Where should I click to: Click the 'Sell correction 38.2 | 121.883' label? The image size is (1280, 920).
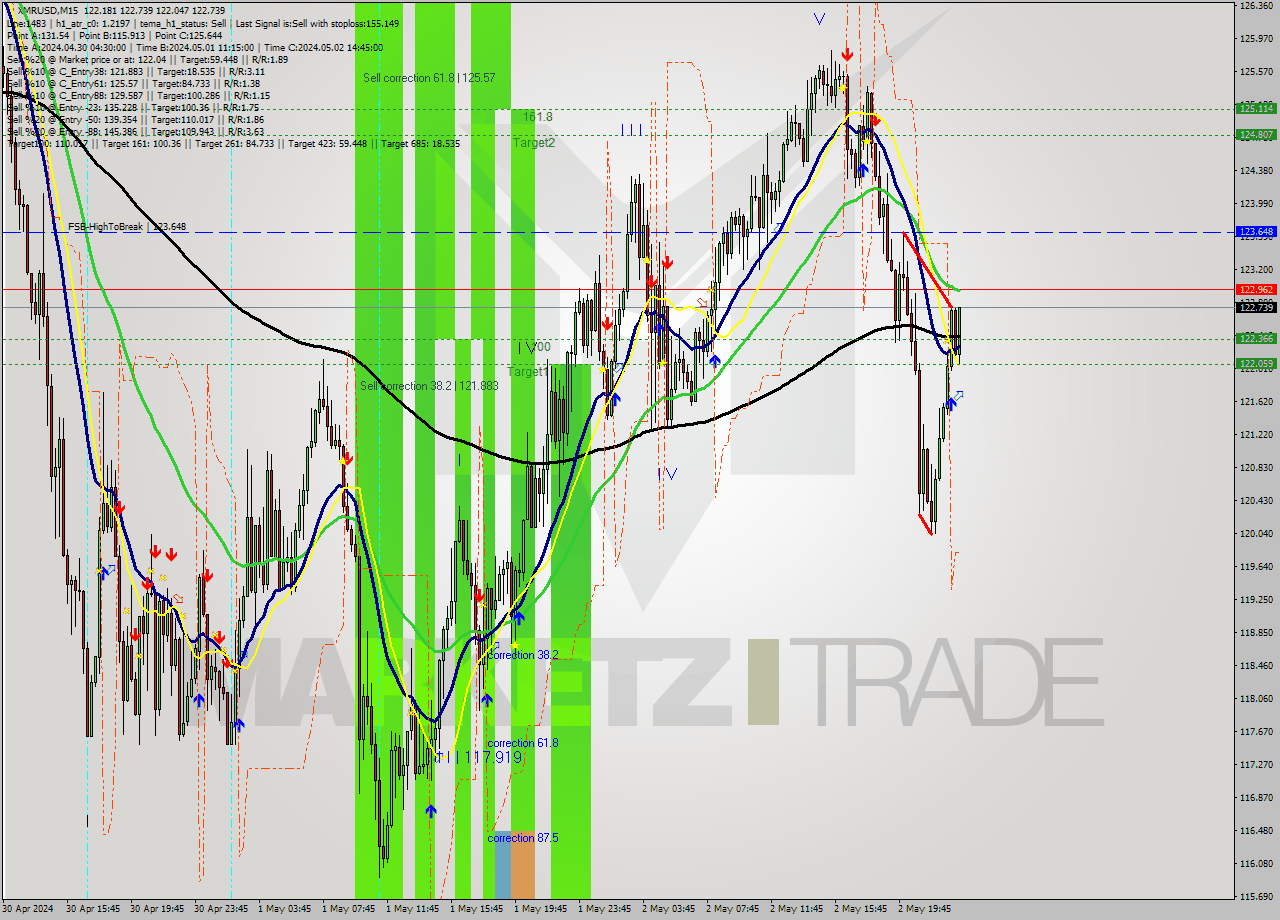pos(429,386)
